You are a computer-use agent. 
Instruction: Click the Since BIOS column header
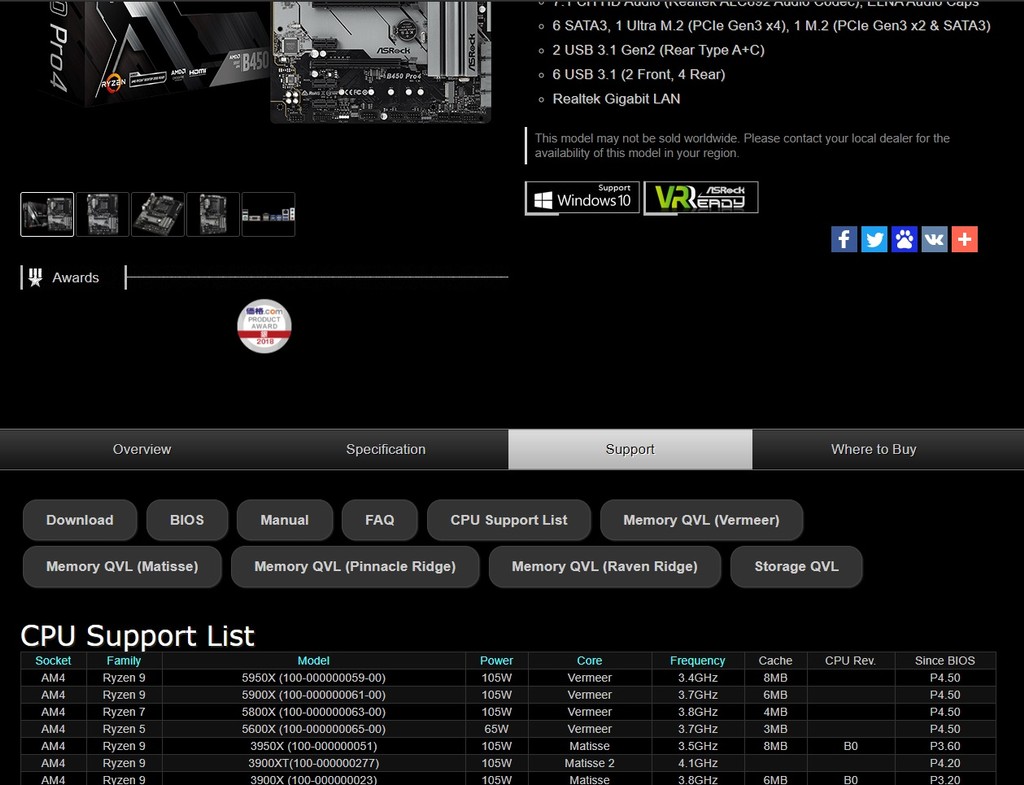click(x=945, y=661)
